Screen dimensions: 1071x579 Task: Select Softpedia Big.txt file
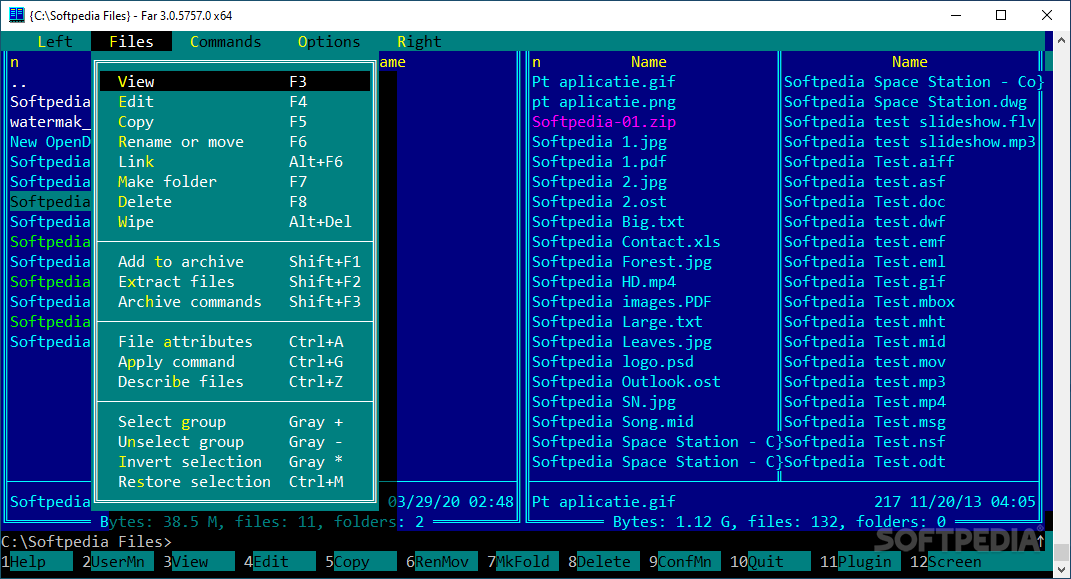click(608, 221)
